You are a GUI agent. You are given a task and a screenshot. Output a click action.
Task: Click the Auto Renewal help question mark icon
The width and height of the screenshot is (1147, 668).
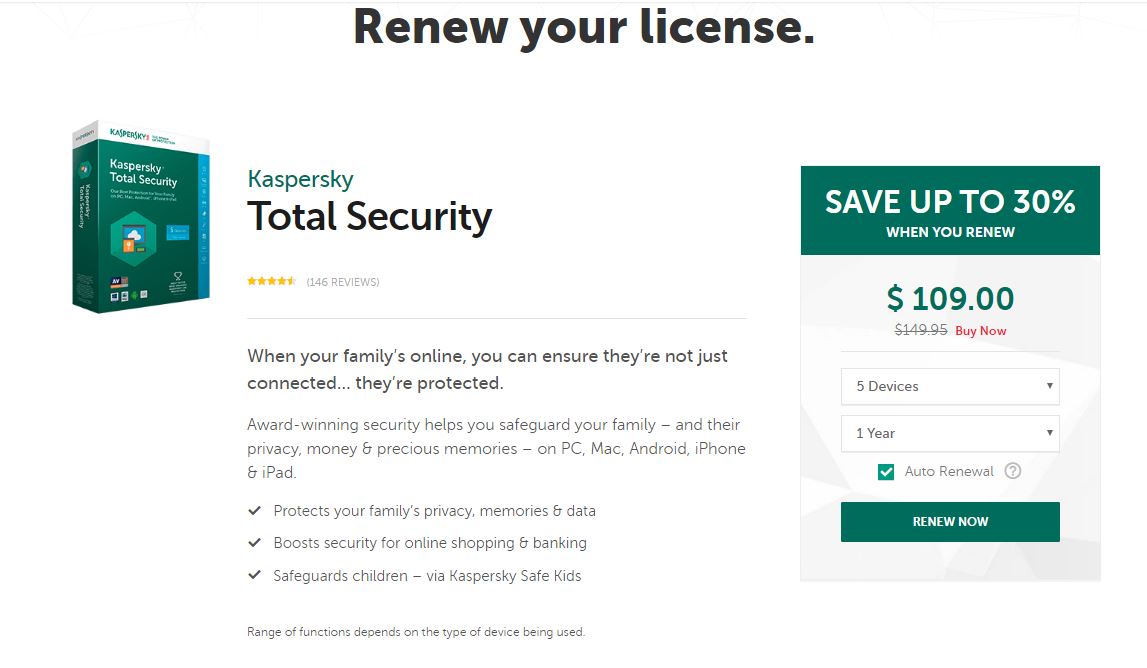coord(1013,471)
